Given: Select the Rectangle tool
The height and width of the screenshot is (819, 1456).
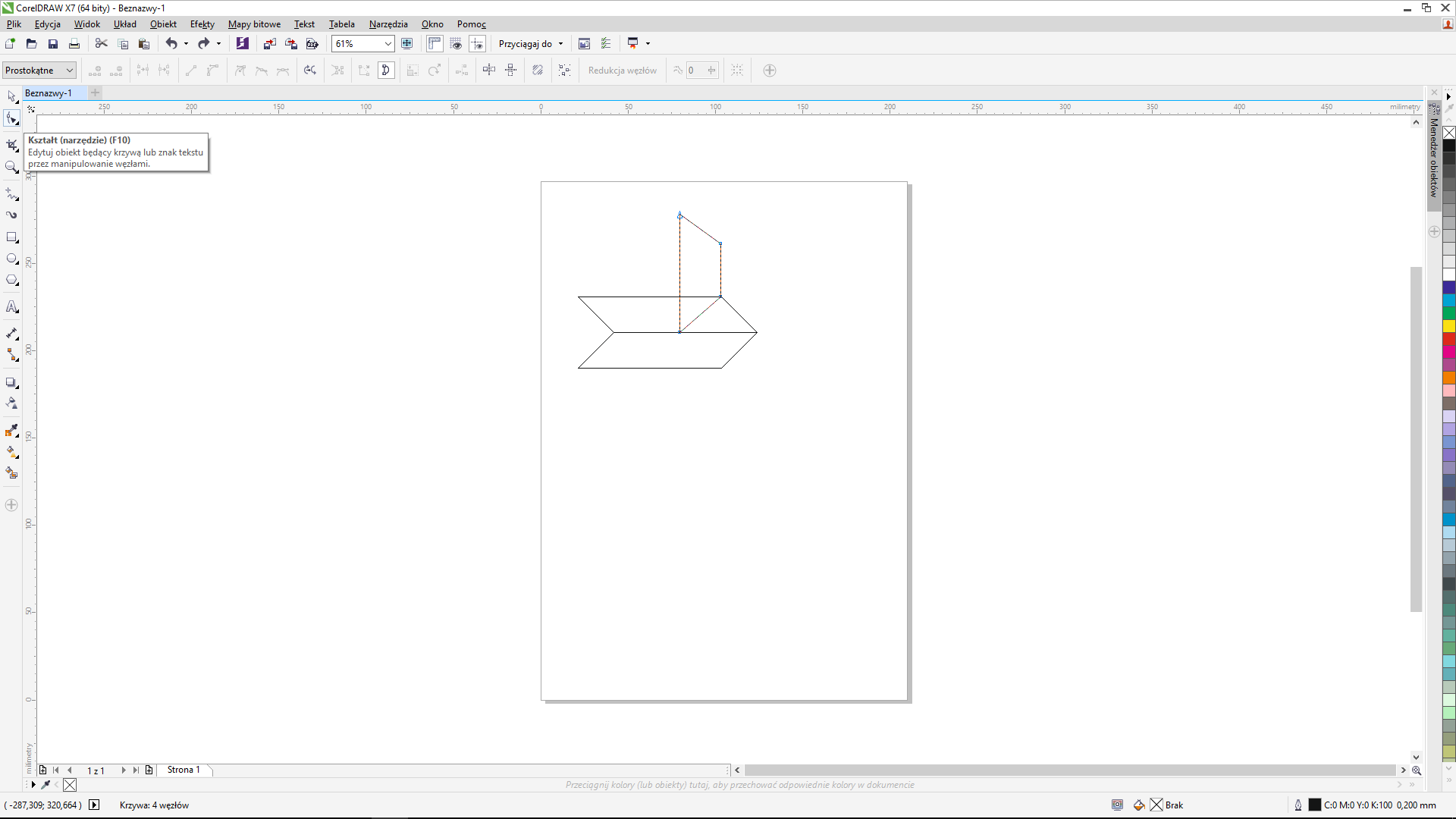Looking at the screenshot, I should pyautogui.click(x=11, y=237).
